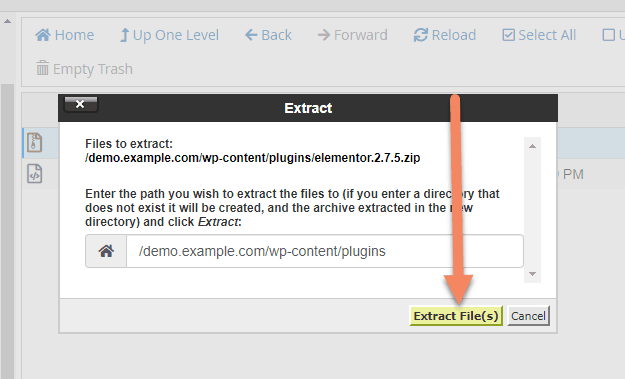
Task: Click the Reload refresh icon
Action: [x=421, y=35]
